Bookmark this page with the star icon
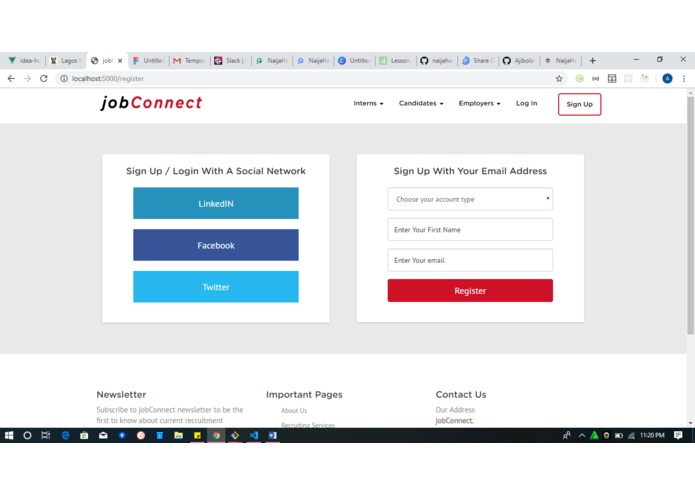Viewport: 695px width, 494px height. point(559,78)
